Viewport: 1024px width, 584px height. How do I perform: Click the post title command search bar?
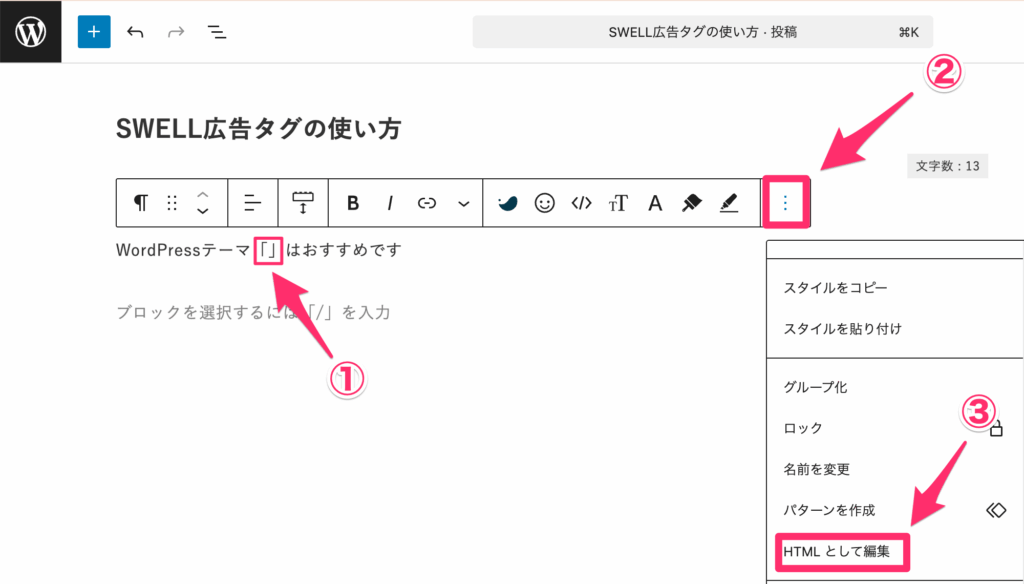coord(702,32)
